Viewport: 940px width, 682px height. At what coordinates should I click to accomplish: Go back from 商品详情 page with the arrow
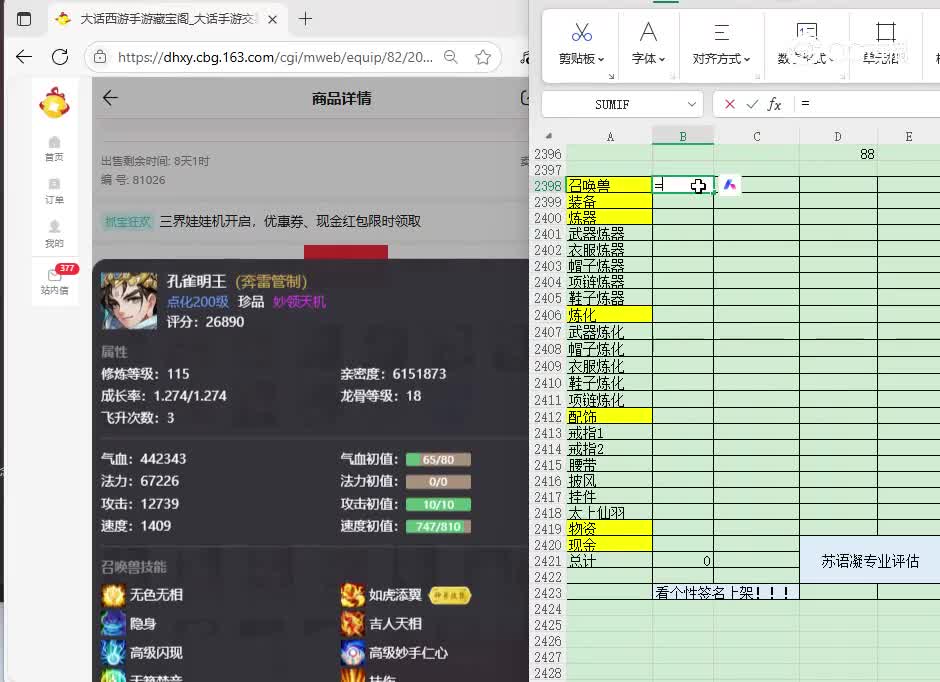110,98
